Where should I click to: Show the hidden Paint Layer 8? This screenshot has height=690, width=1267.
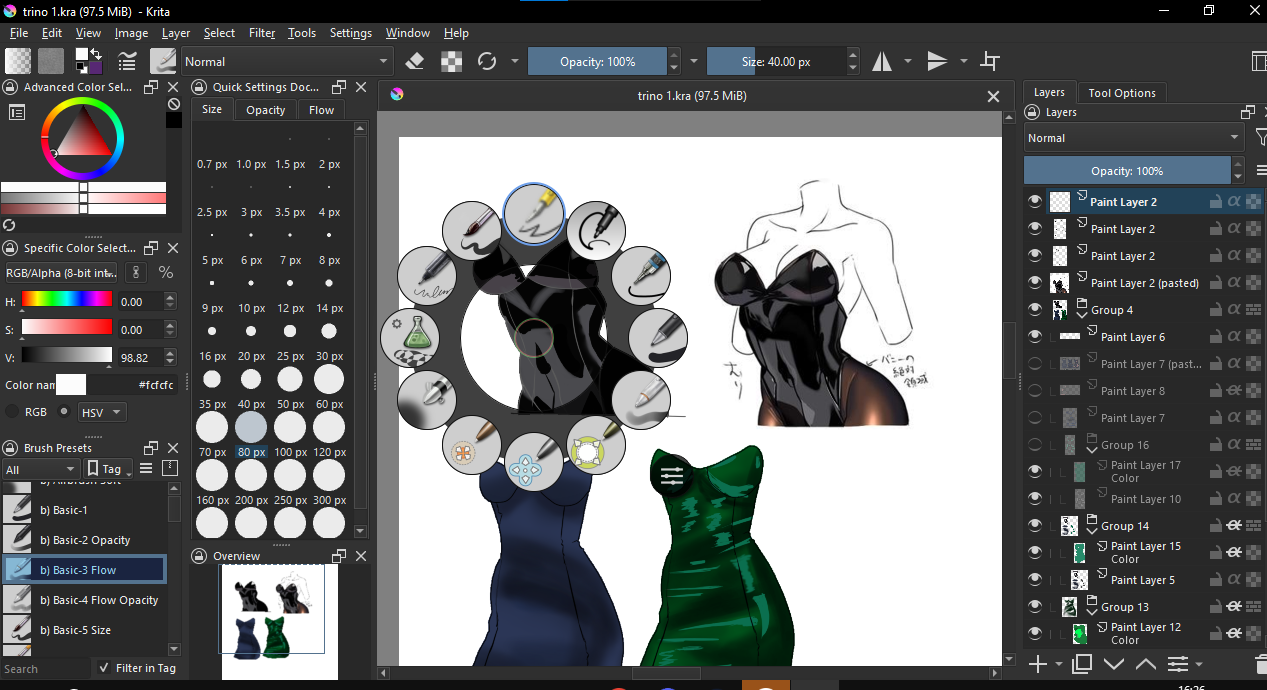1035,391
